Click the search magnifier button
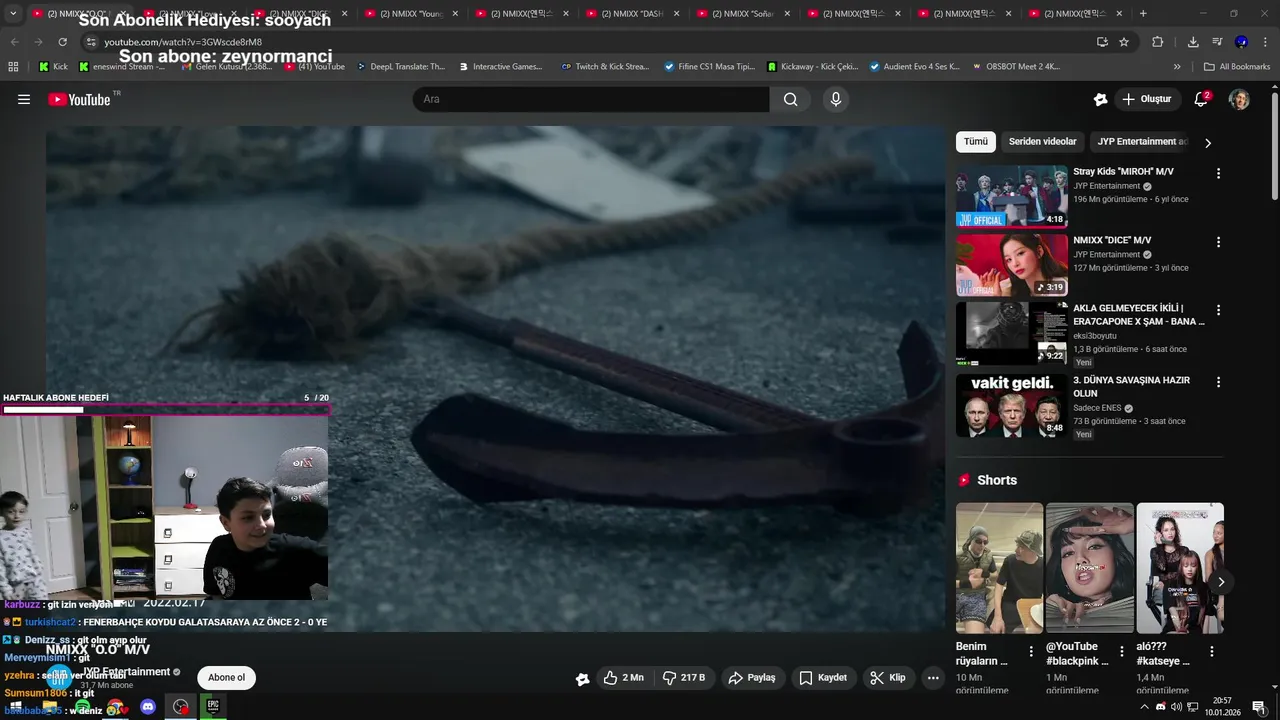This screenshot has height=720, width=1280. [791, 99]
